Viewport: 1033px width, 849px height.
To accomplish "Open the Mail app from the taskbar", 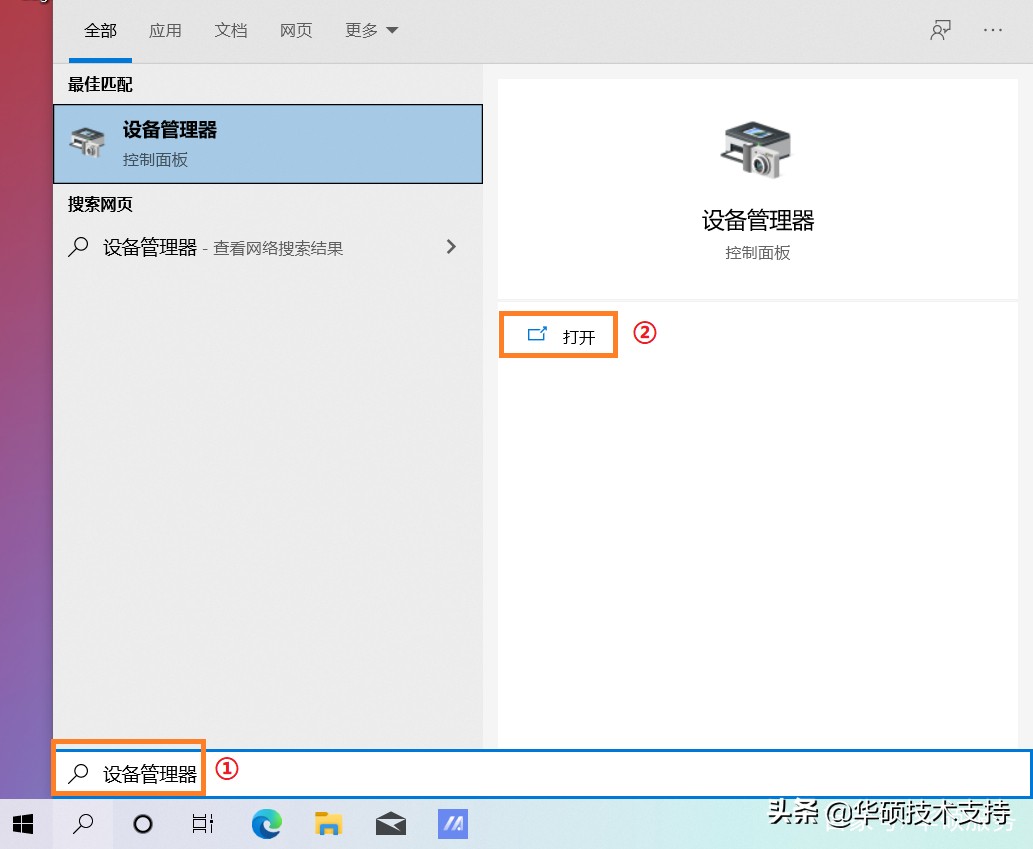I will click(x=390, y=823).
